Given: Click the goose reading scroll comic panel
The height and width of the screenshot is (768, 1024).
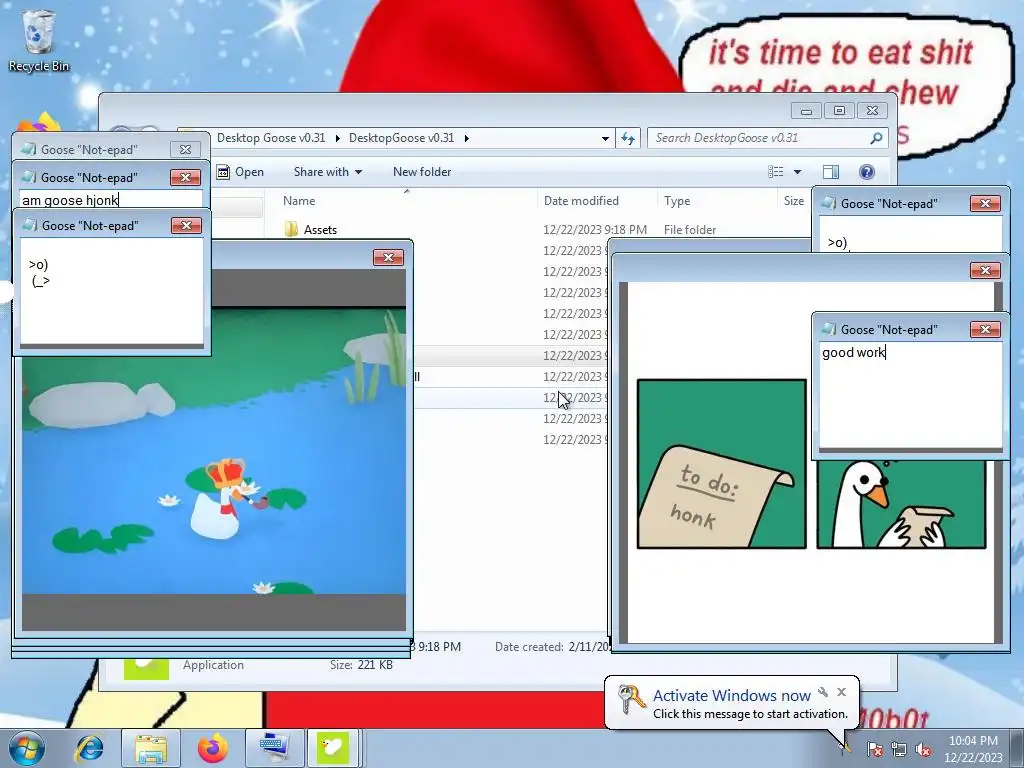Looking at the screenshot, I should coord(901,504).
